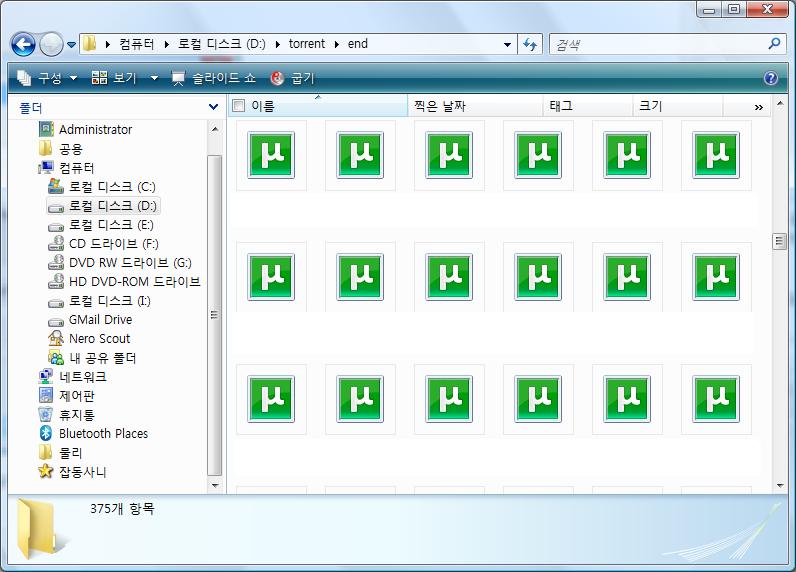This screenshot has width=796, height=572.
Task: Open the address bar history dropdown
Action: [507, 45]
